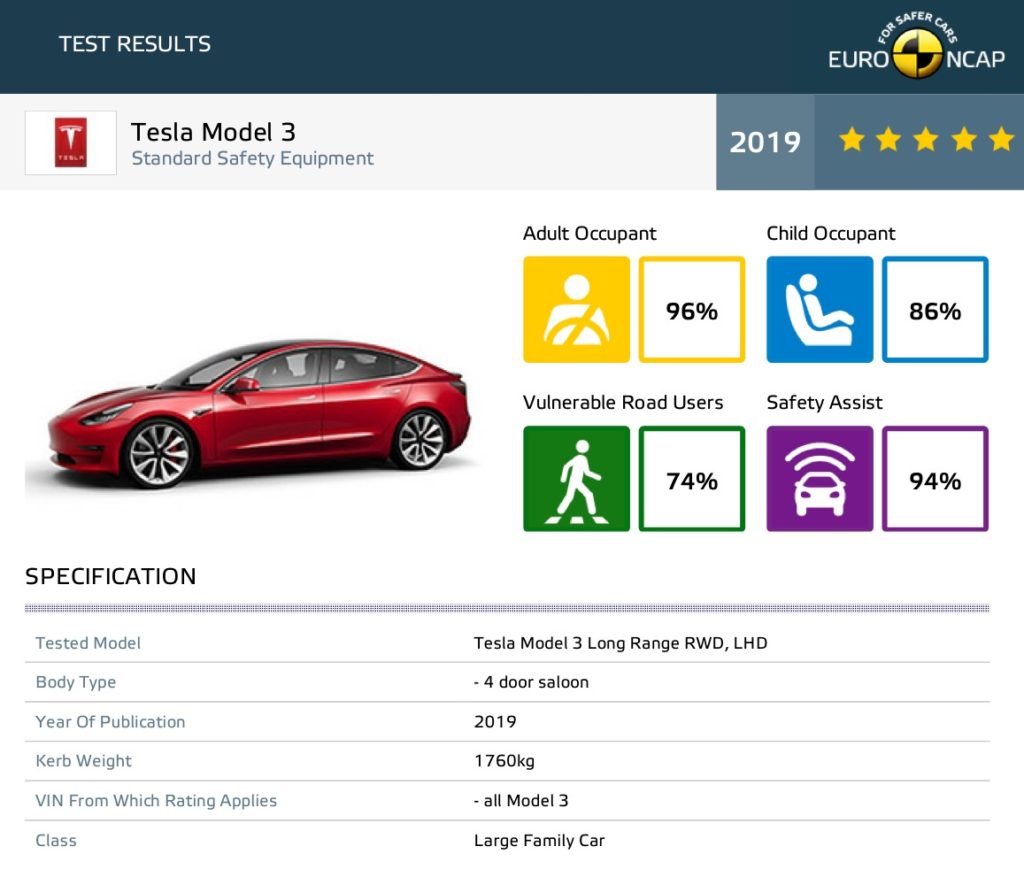Select the 96% Adult Occupant score
1024x885 pixels.
(692, 309)
